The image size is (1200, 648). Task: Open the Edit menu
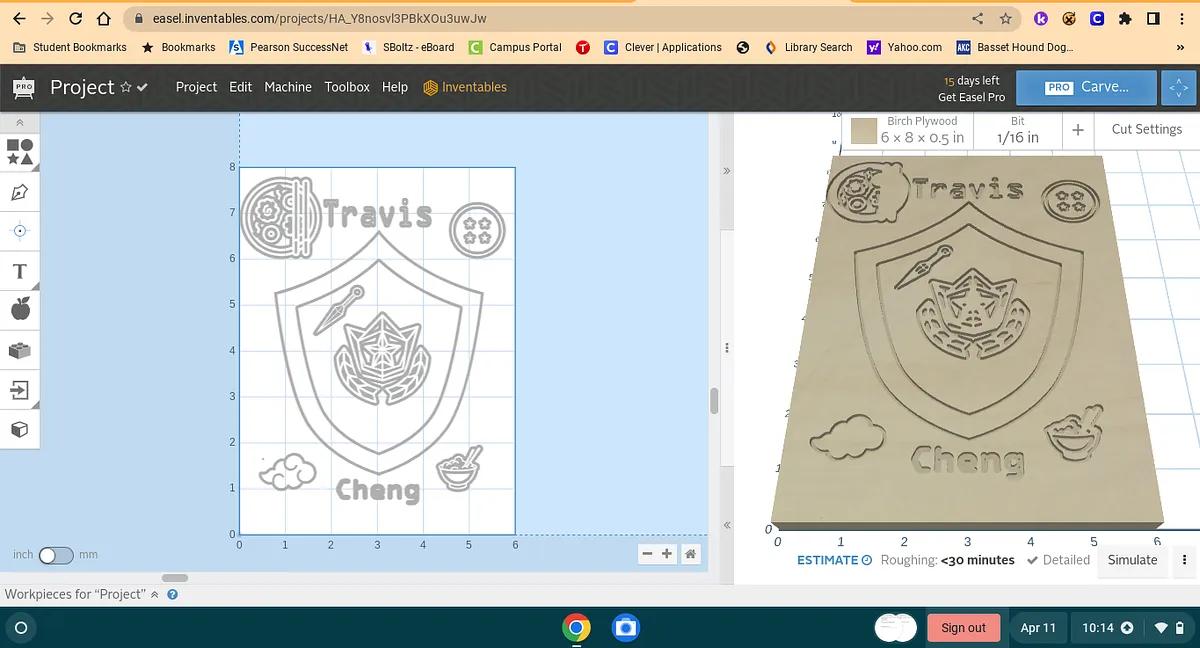click(240, 87)
